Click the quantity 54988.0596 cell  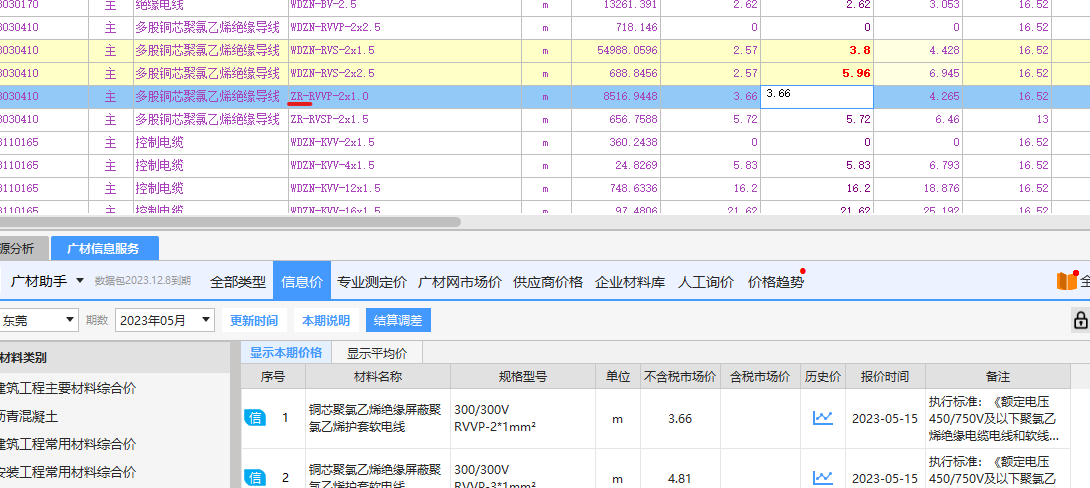(616, 50)
